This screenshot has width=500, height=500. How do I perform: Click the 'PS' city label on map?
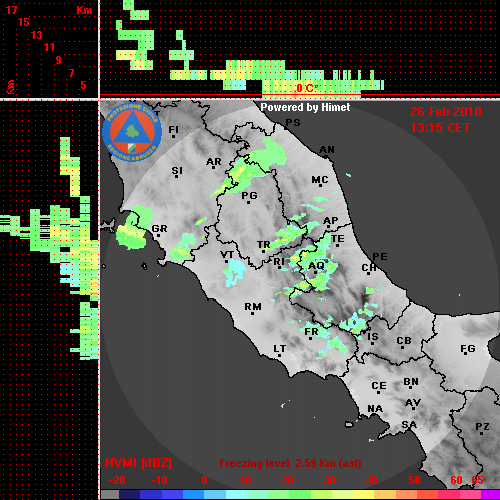(x=293, y=123)
